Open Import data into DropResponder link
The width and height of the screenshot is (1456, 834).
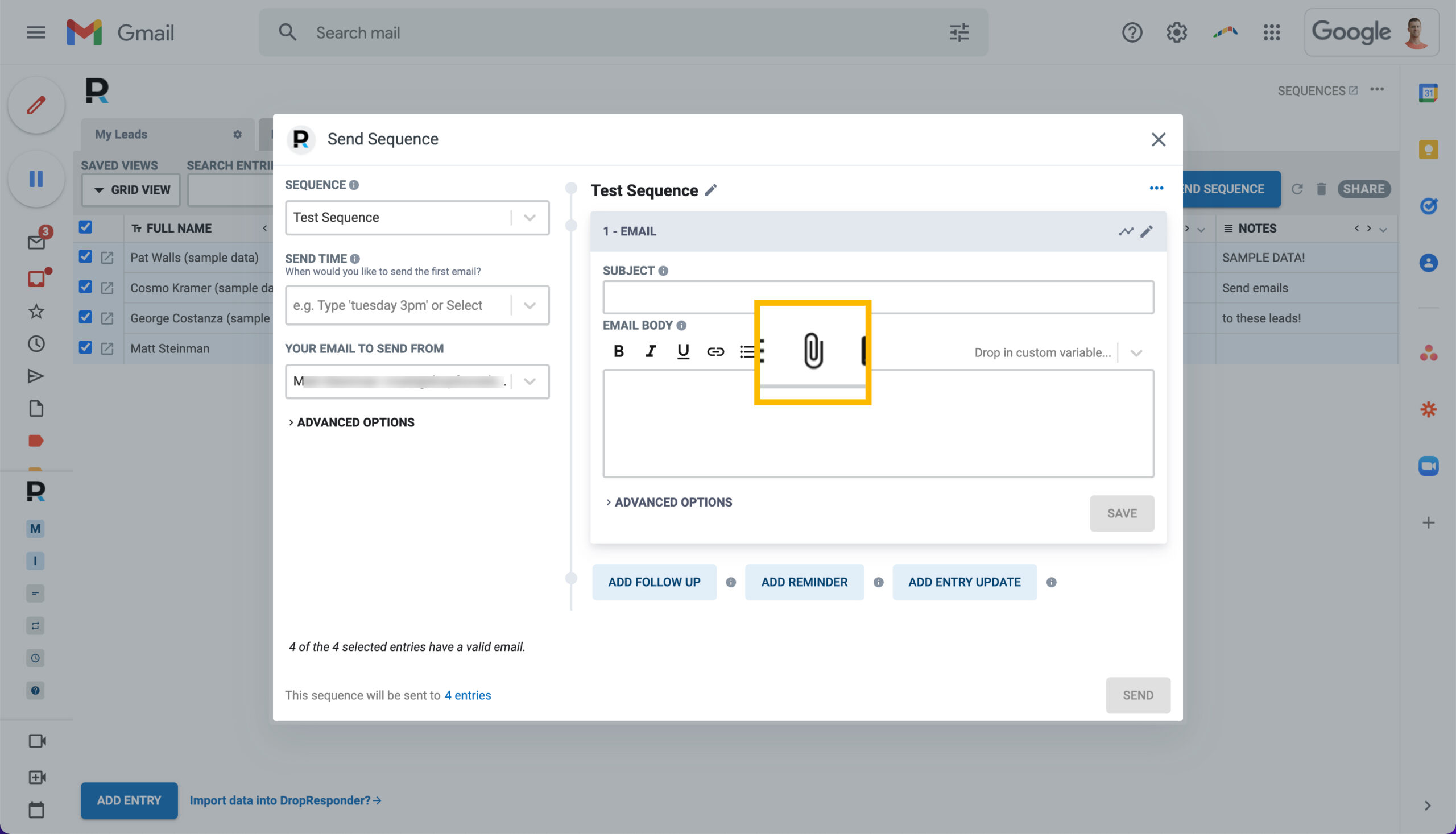click(286, 801)
